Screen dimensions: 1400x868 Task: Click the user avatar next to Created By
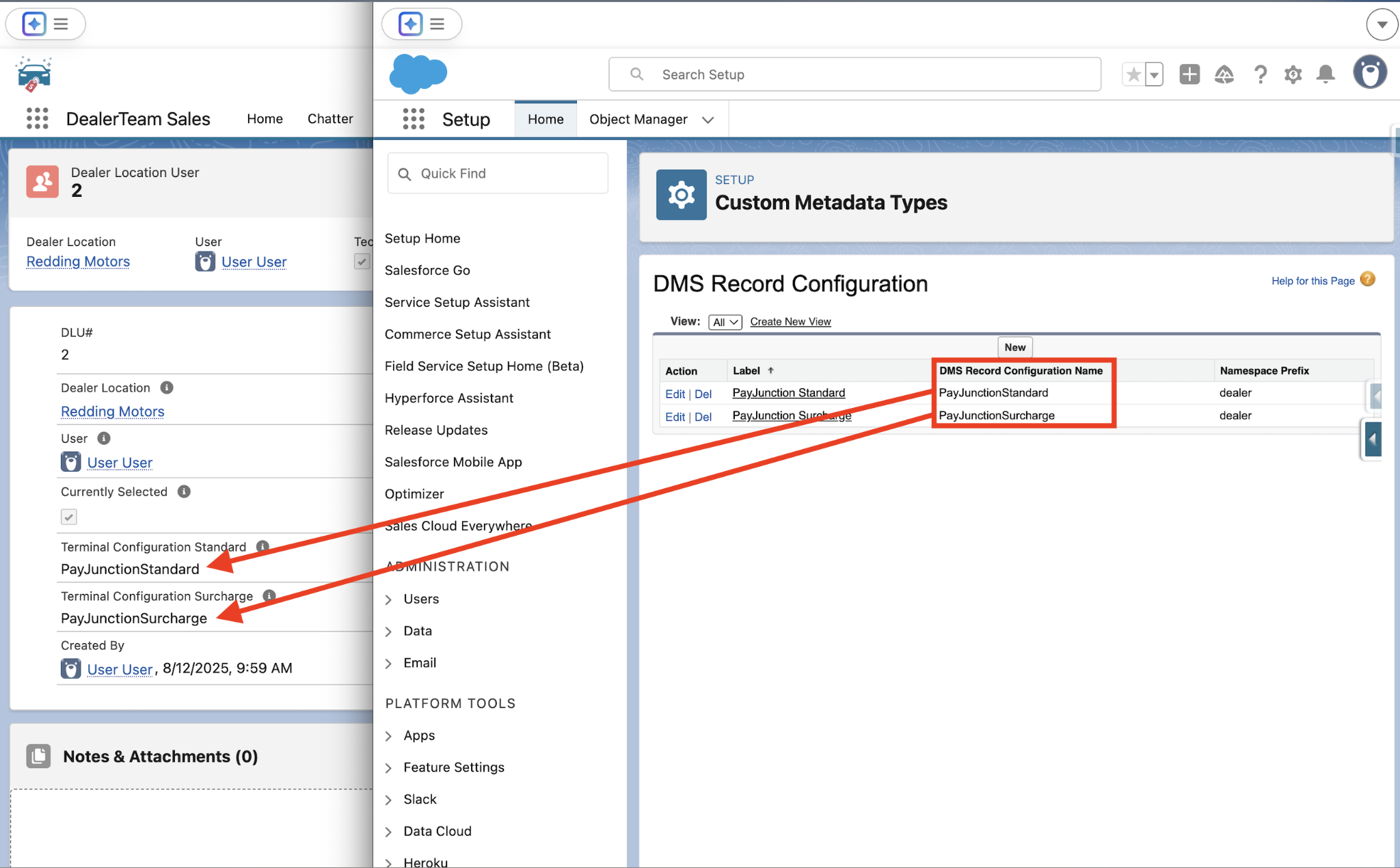click(70, 668)
